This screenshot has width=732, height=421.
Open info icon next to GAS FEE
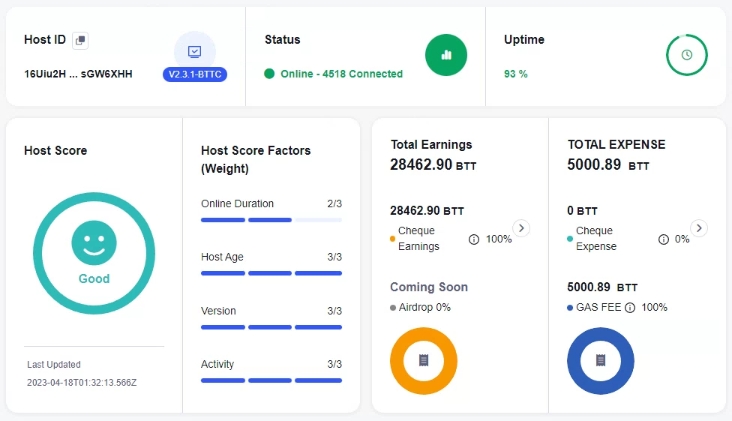click(630, 308)
